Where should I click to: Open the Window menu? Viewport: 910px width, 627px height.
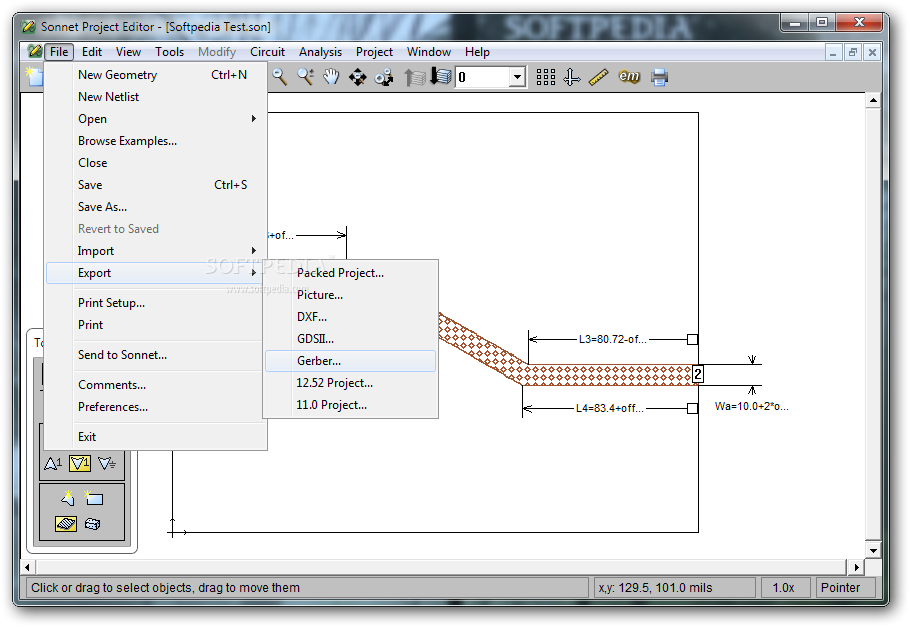[429, 52]
